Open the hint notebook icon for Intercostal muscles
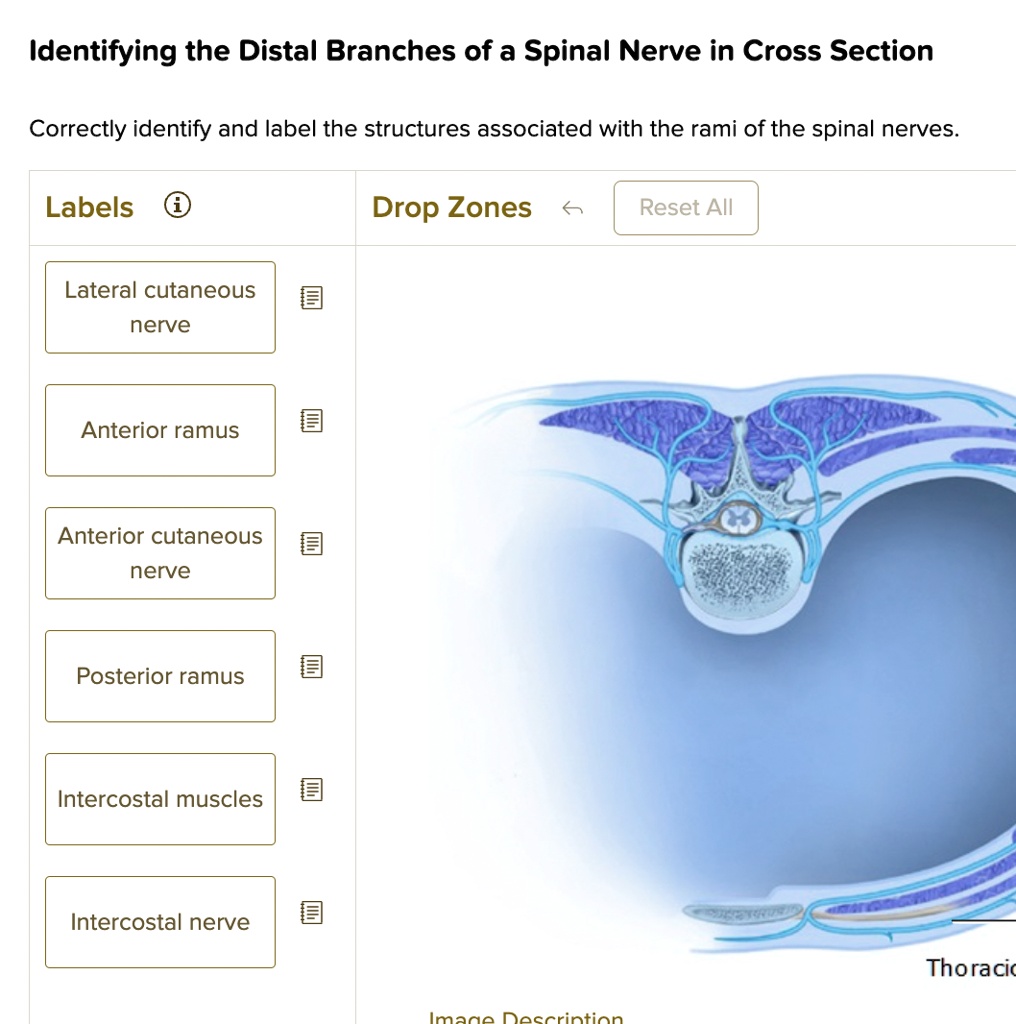The image size is (1016, 1024). pos(310,789)
